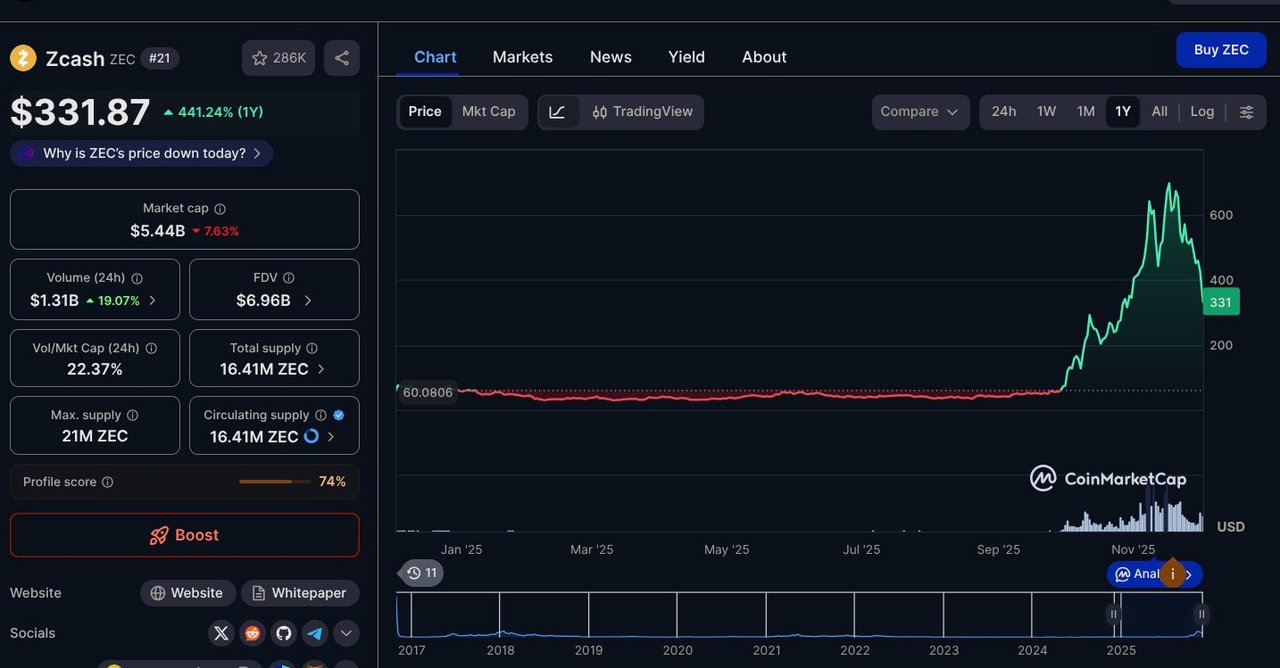Toggle chart to Mkt Cap view
This screenshot has height=668, width=1280.
[488, 112]
